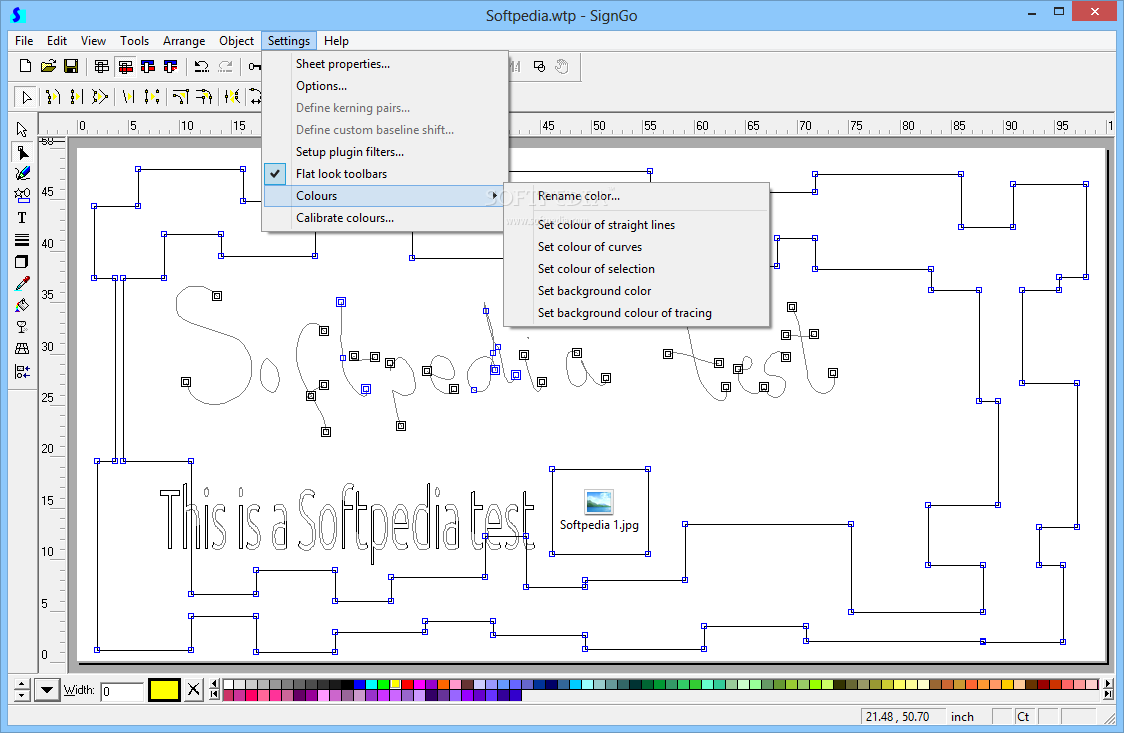Click the no-fill X button beside the yellow swatch

pos(194,690)
